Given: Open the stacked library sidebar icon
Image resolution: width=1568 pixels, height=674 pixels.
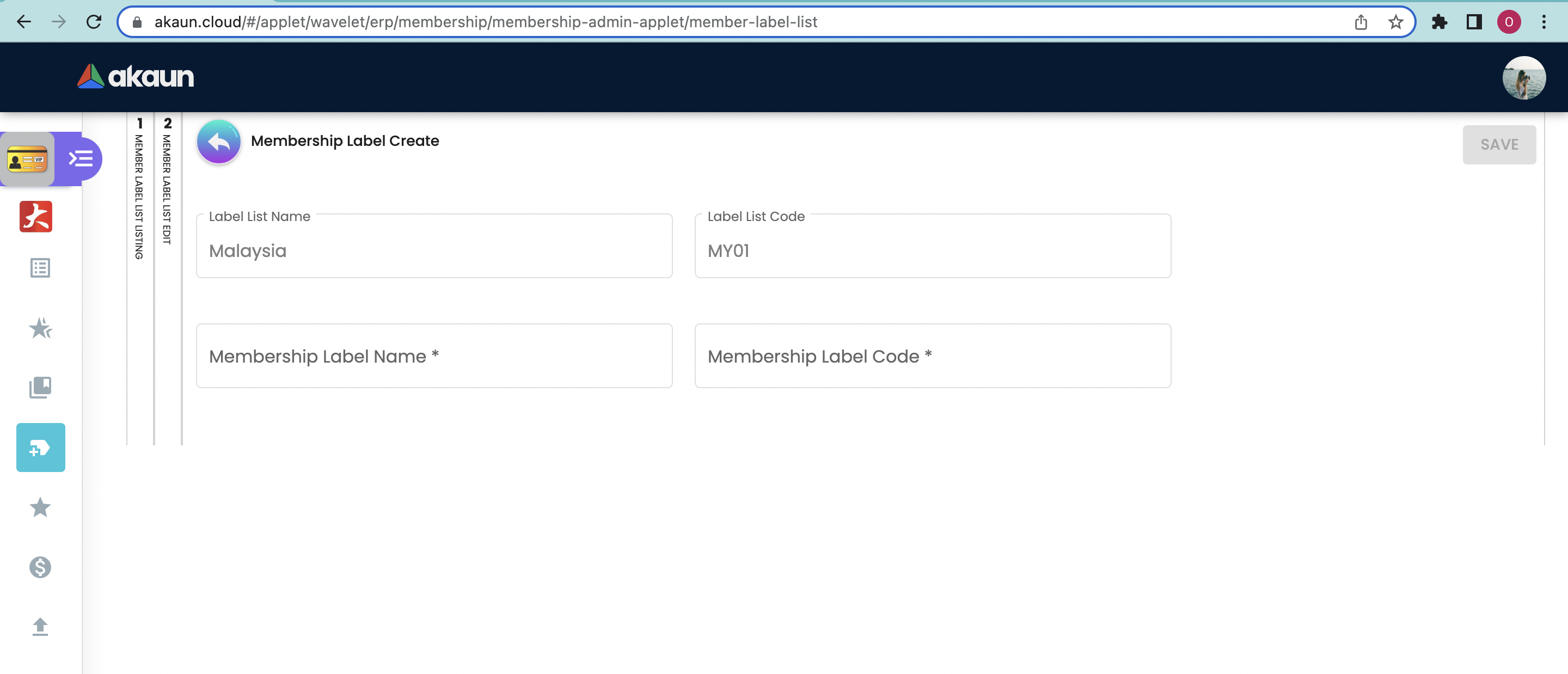Looking at the screenshot, I should [40, 387].
